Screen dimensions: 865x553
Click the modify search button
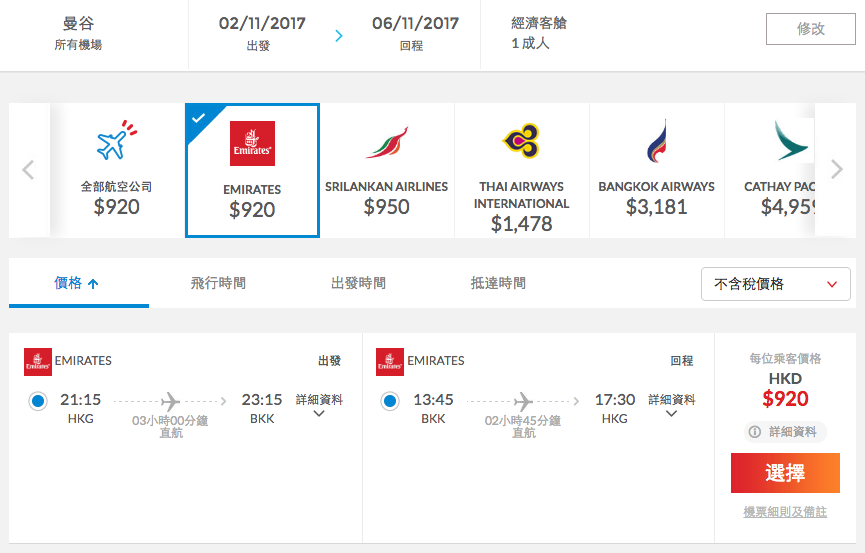810,29
